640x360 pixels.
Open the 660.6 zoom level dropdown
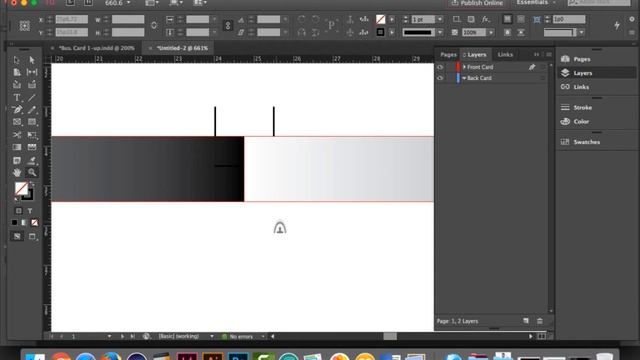[128, 3]
